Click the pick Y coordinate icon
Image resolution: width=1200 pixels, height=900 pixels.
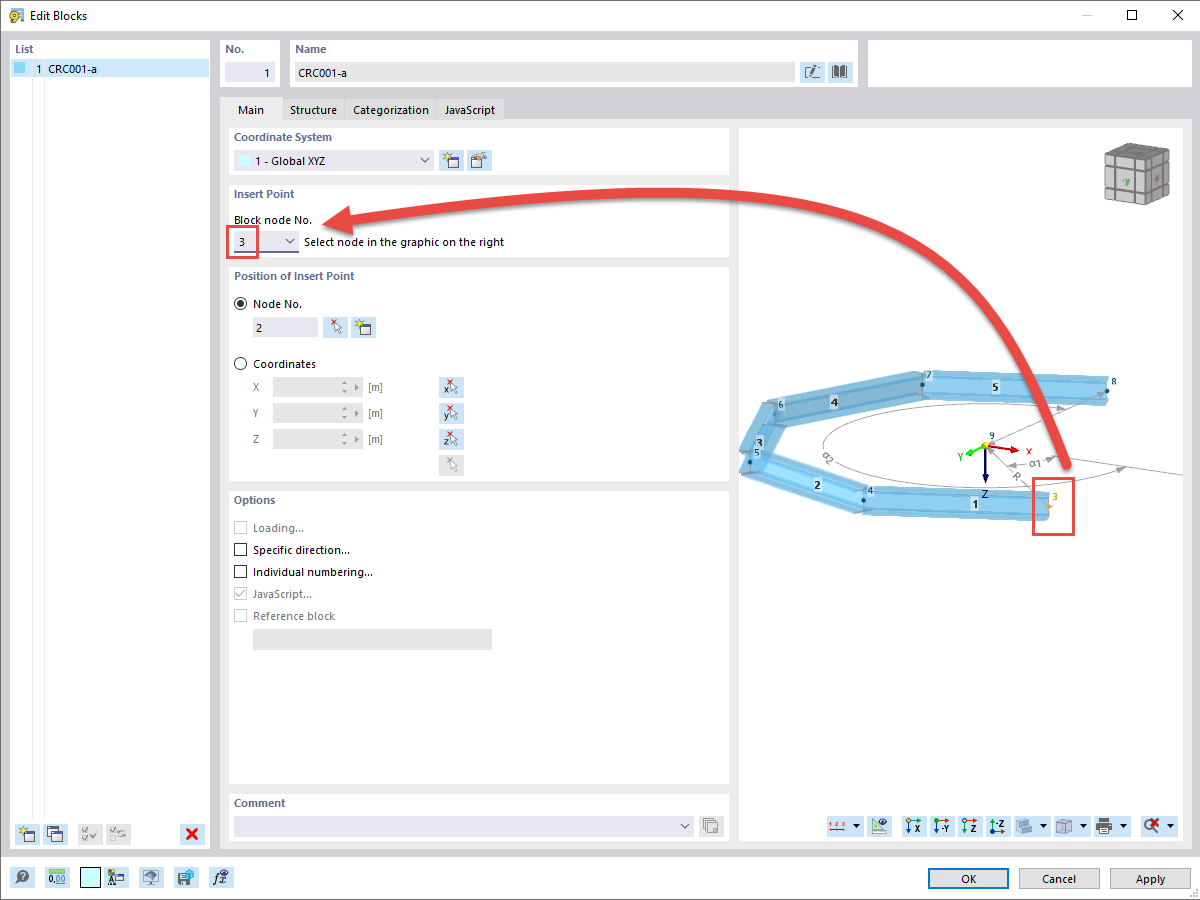click(x=451, y=414)
